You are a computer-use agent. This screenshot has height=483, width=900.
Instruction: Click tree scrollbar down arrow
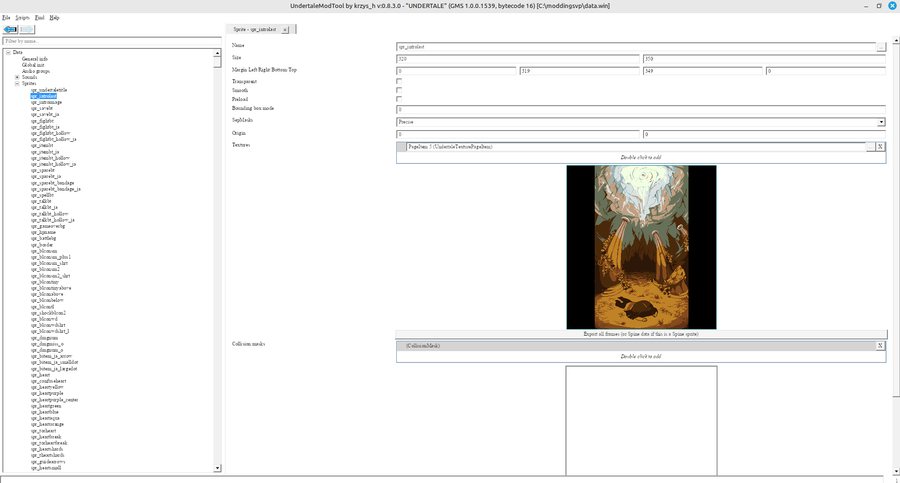click(x=217, y=468)
